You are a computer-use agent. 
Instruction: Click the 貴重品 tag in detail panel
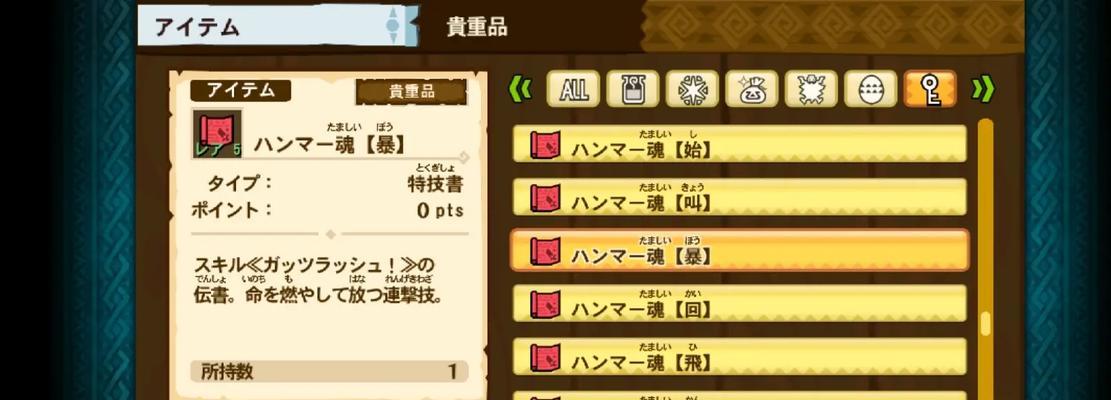[x=411, y=91]
